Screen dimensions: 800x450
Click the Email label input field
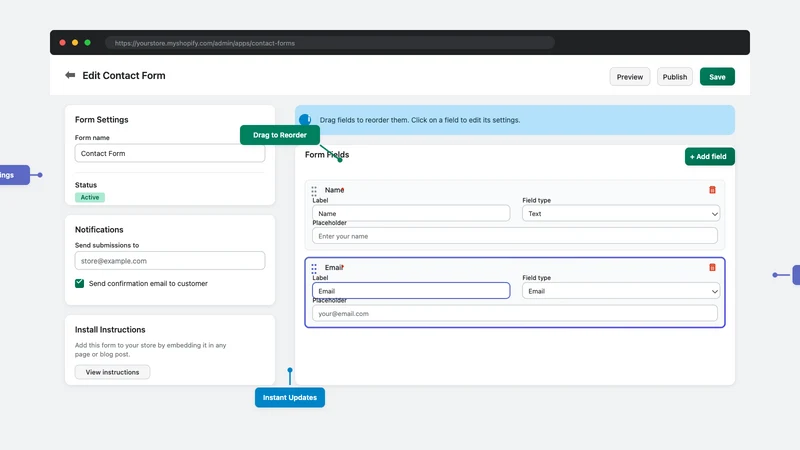click(411, 291)
